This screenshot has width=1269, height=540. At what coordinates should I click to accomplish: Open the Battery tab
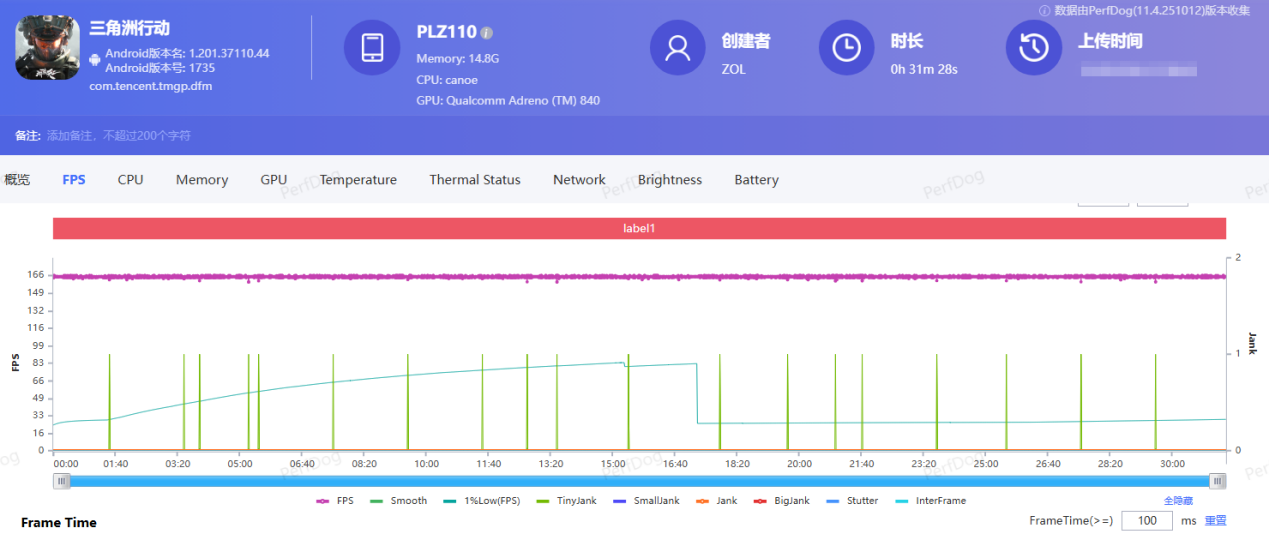tap(756, 180)
